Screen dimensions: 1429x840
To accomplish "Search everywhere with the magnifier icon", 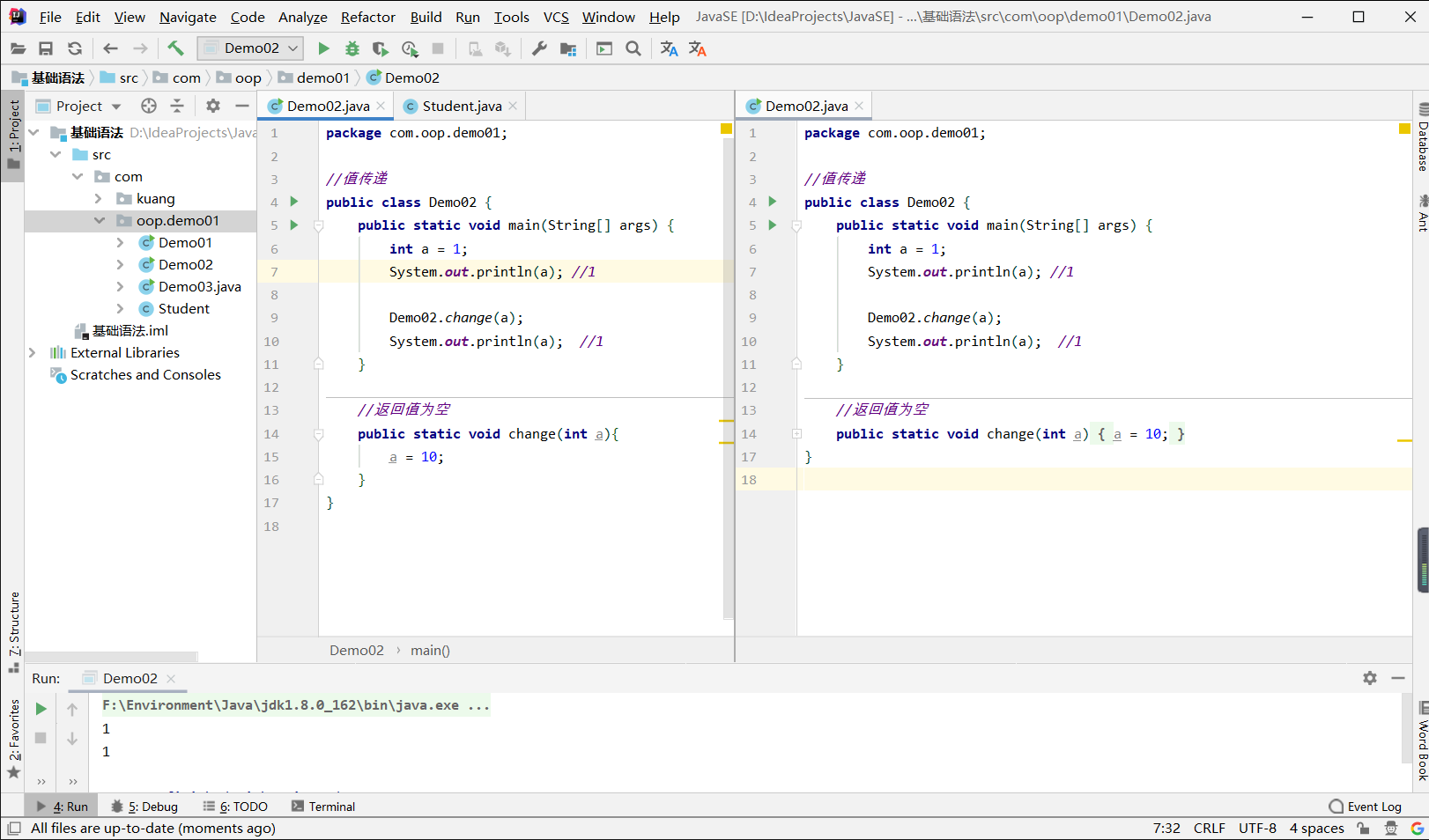I will [633, 48].
